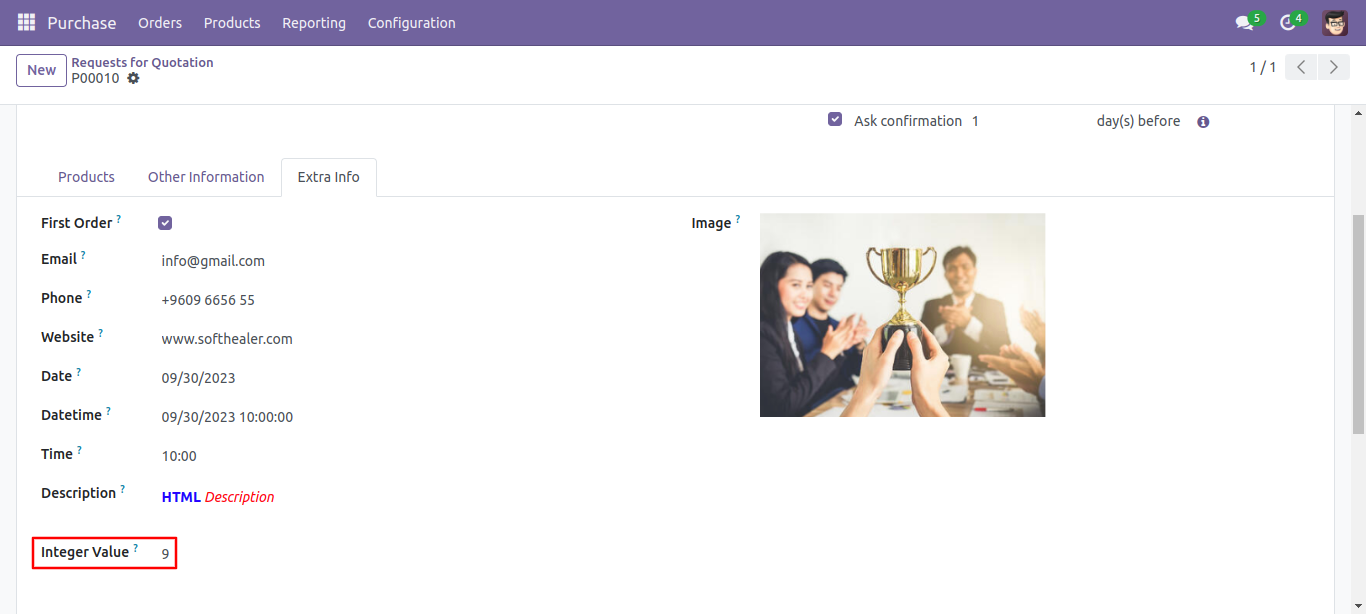
Task: Go to the previous record arrow
Action: click(x=1301, y=67)
